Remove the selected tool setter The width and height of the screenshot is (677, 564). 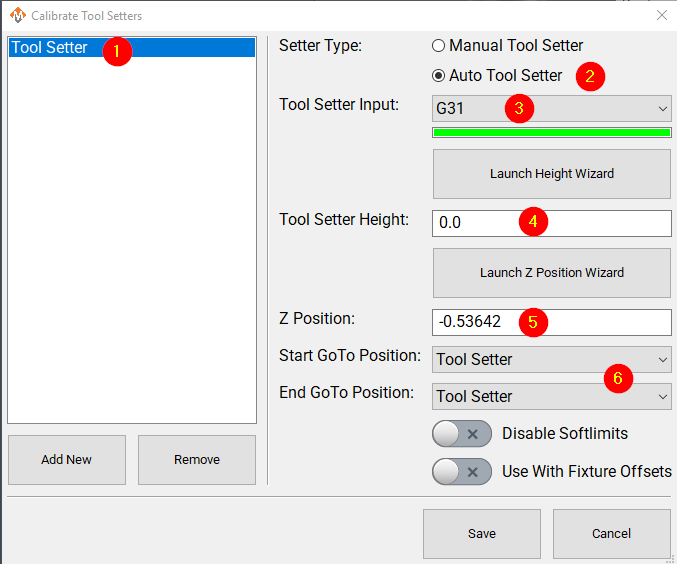(x=196, y=460)
